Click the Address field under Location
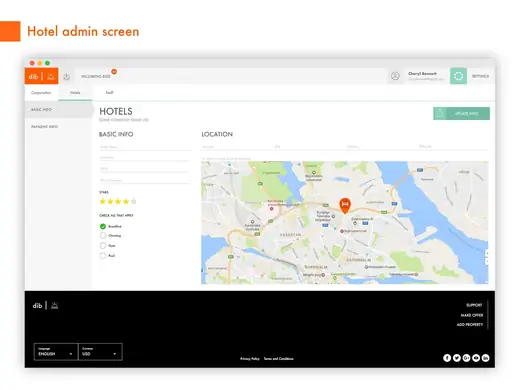The width and height of the screenshot is (520, 390). click(x=237, y=147)
